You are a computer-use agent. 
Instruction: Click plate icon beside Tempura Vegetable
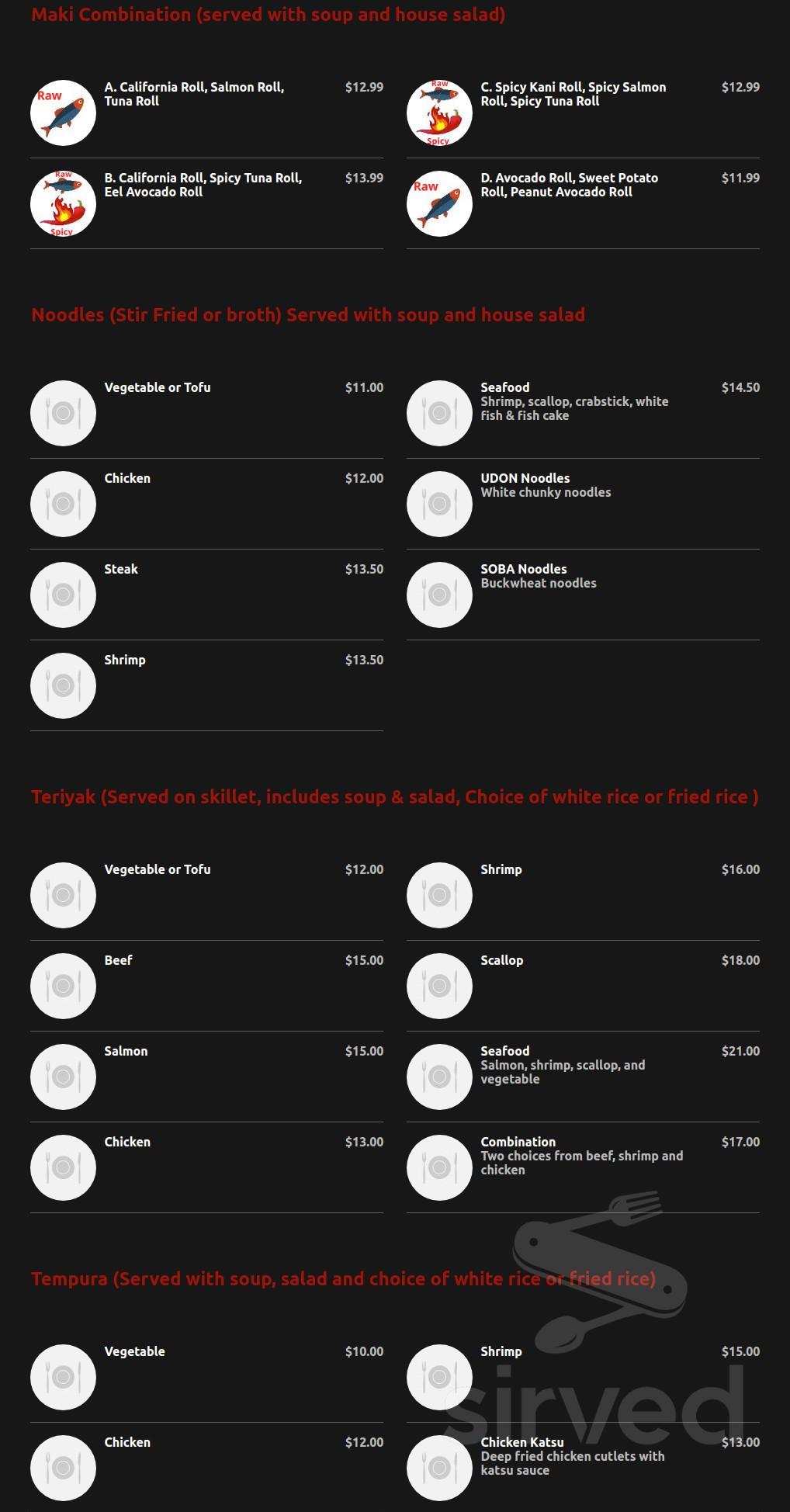63,1377
